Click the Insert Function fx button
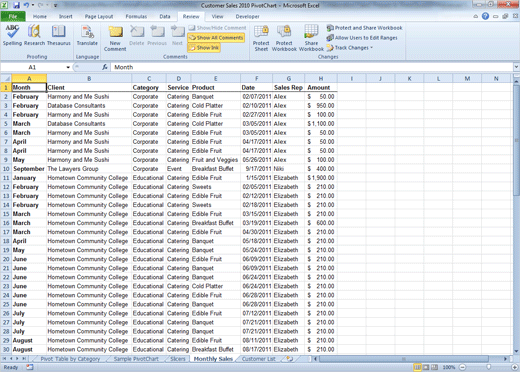The height and width of the screenshot is (372, 520). (105, 67)
